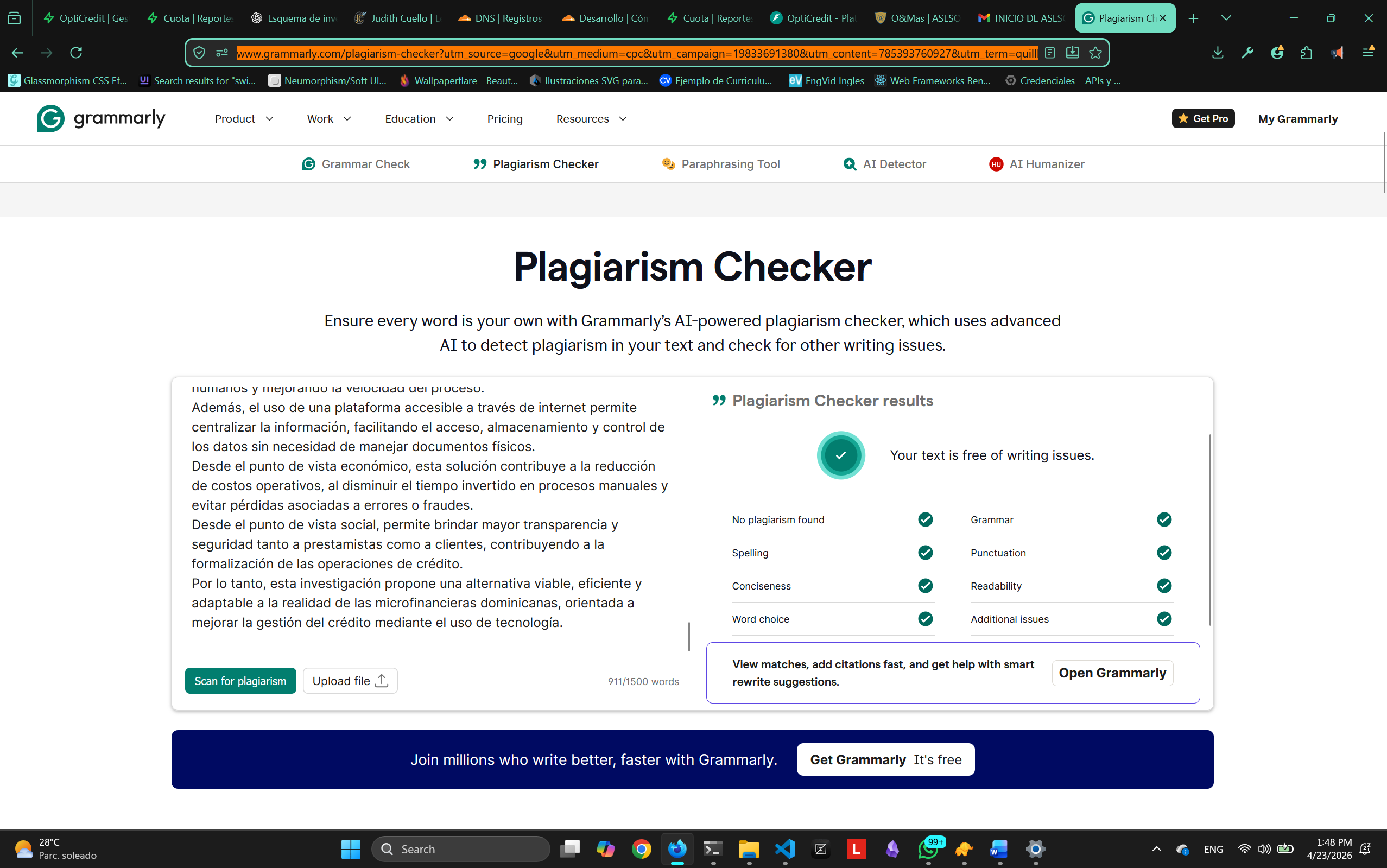Click the Get Pro button
The height and width of the screenshot is (868, 1387).
1203,118
